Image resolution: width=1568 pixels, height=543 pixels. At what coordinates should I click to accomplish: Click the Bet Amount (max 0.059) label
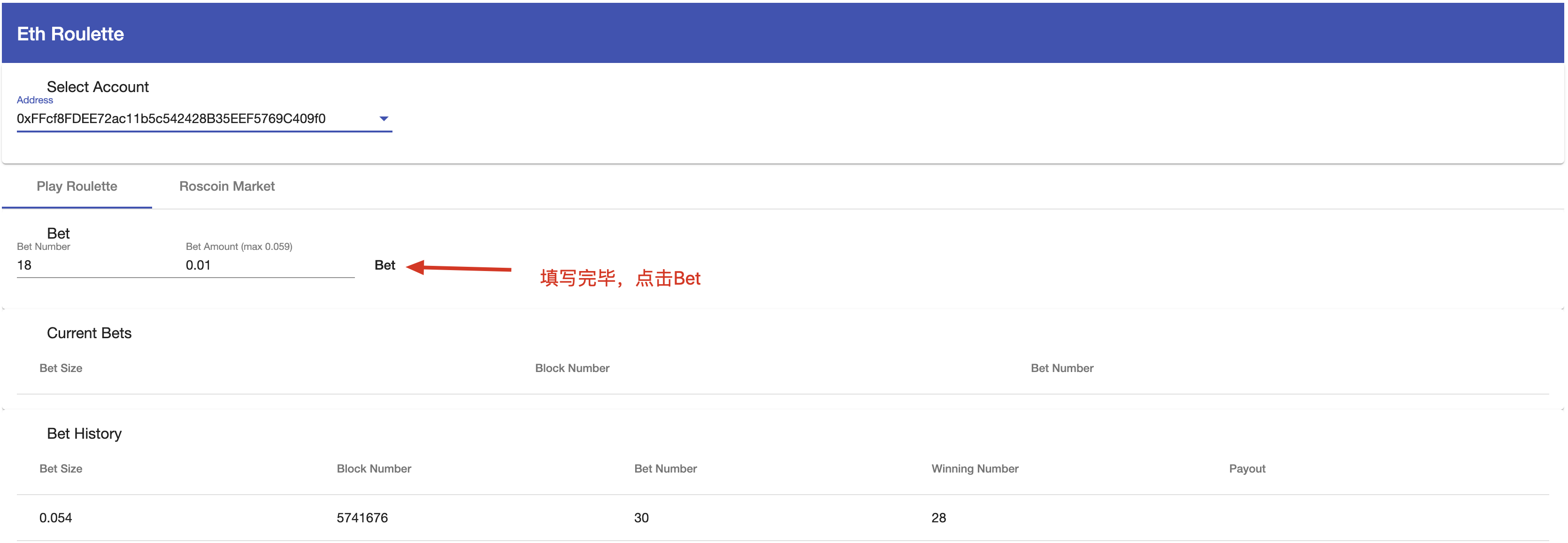[239, 247]
